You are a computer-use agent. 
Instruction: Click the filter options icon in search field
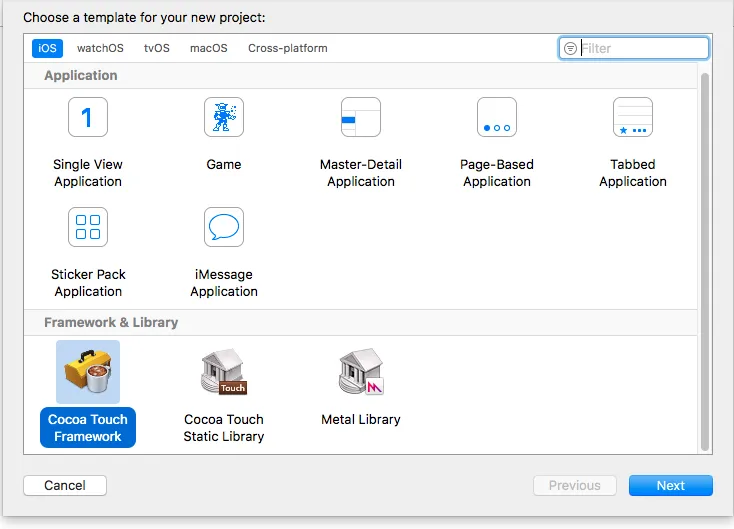570,48
